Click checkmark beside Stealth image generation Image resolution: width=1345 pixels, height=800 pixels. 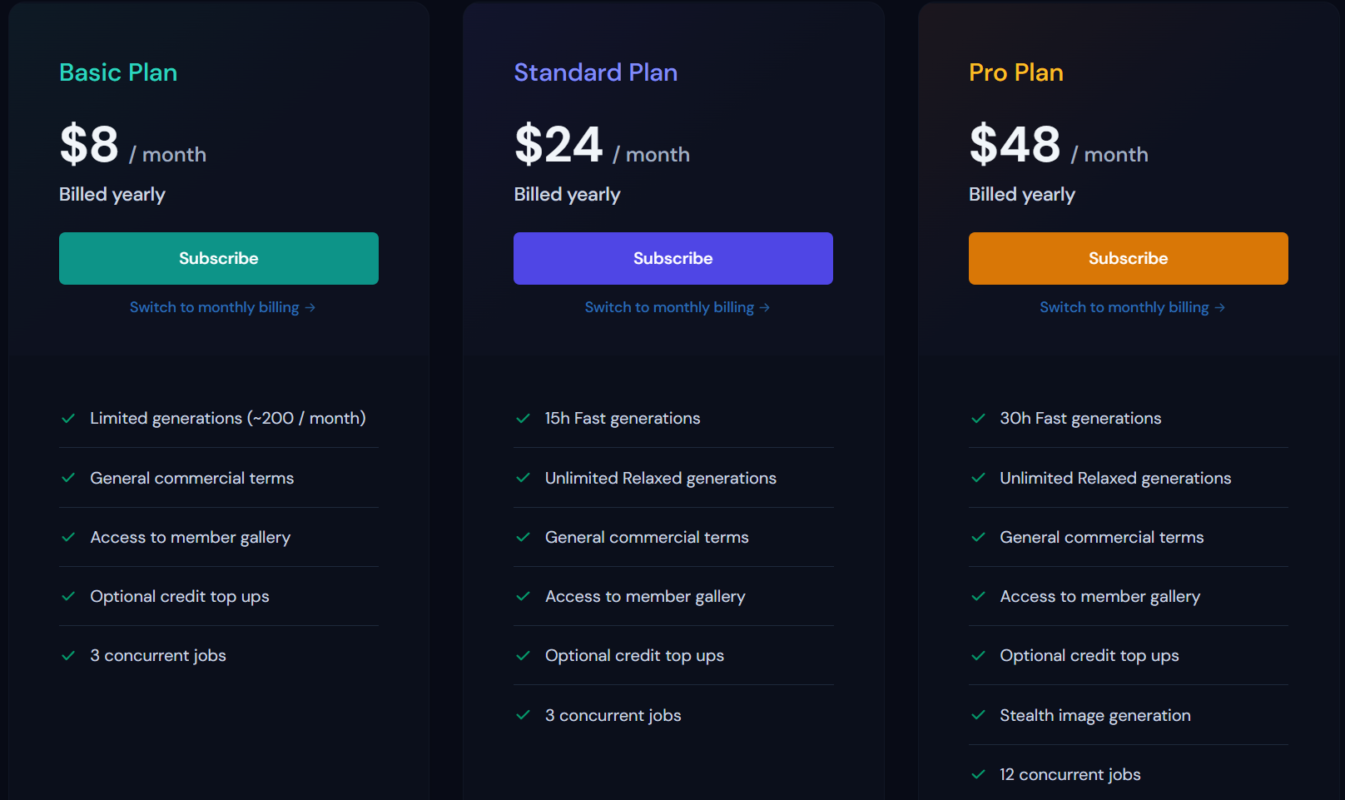978,715
